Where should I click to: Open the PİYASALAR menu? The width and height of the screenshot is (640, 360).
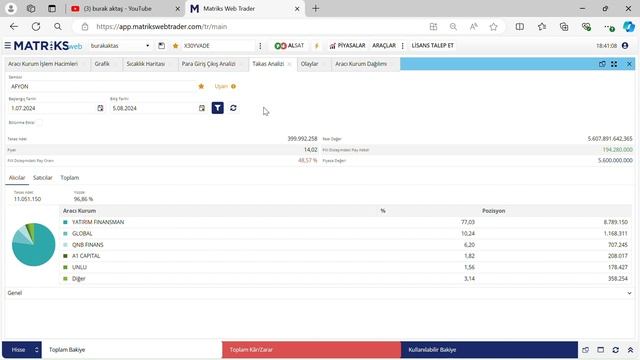pos(347,46)
